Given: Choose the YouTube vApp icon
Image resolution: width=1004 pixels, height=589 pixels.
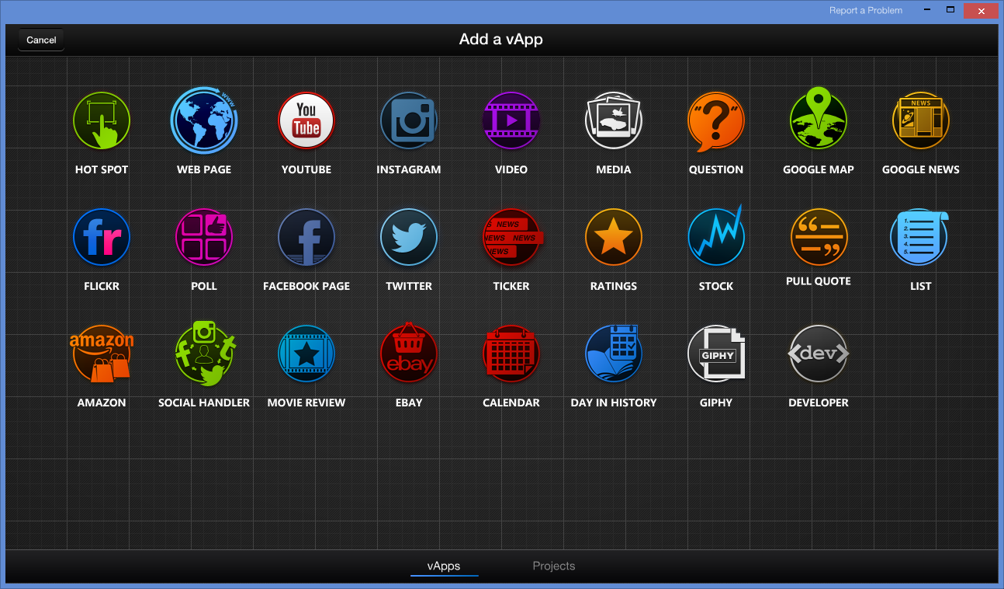Looking at the screenshot, I should tap(306, 121).
